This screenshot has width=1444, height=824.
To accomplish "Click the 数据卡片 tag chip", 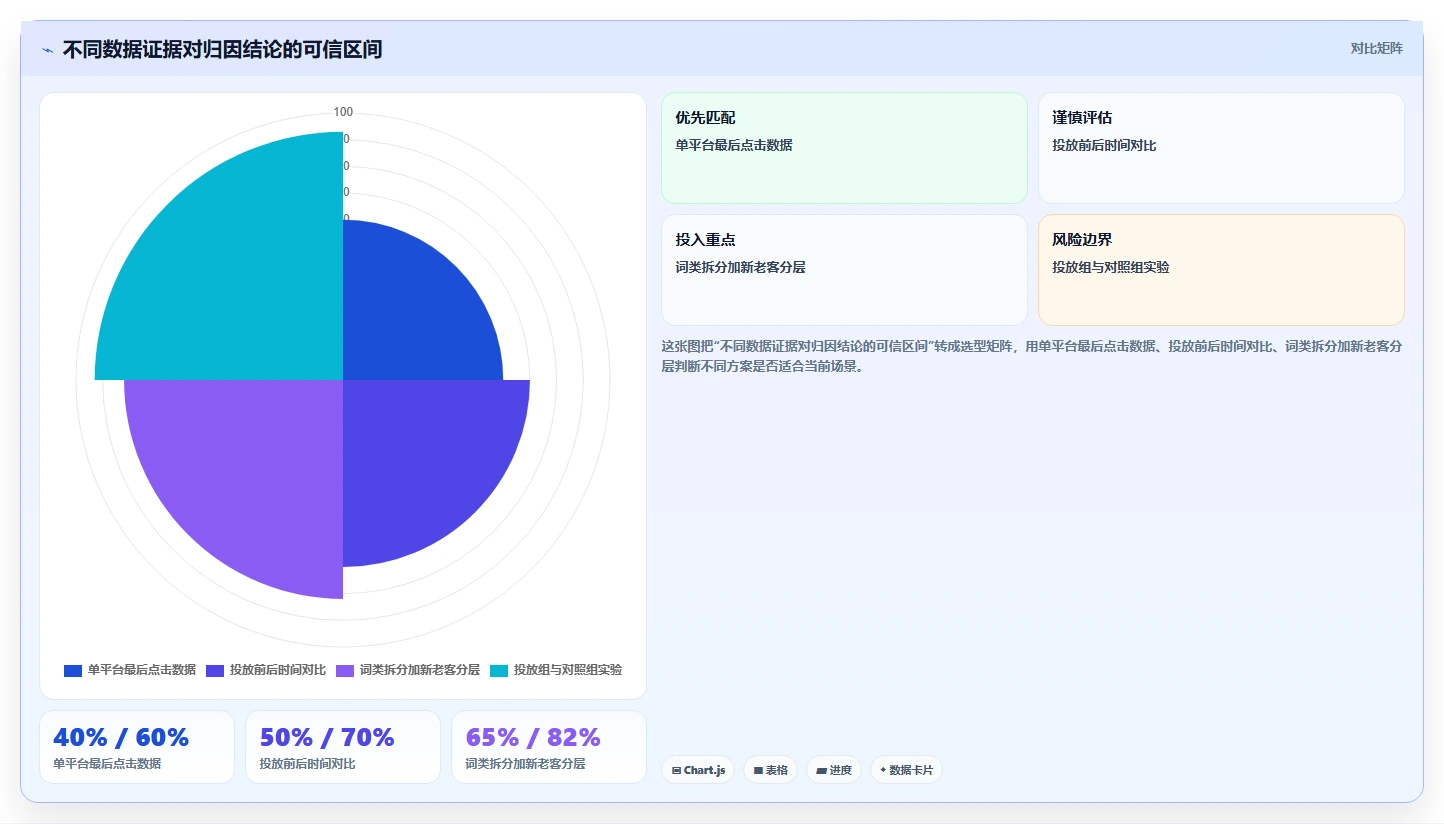I will click(906, 770).
